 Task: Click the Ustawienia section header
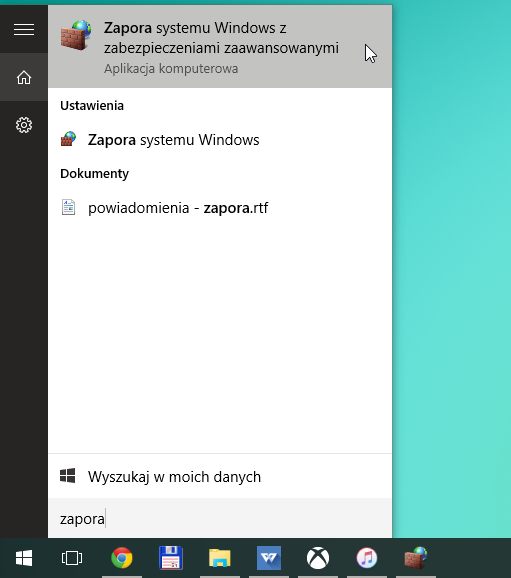pos(92,106)
